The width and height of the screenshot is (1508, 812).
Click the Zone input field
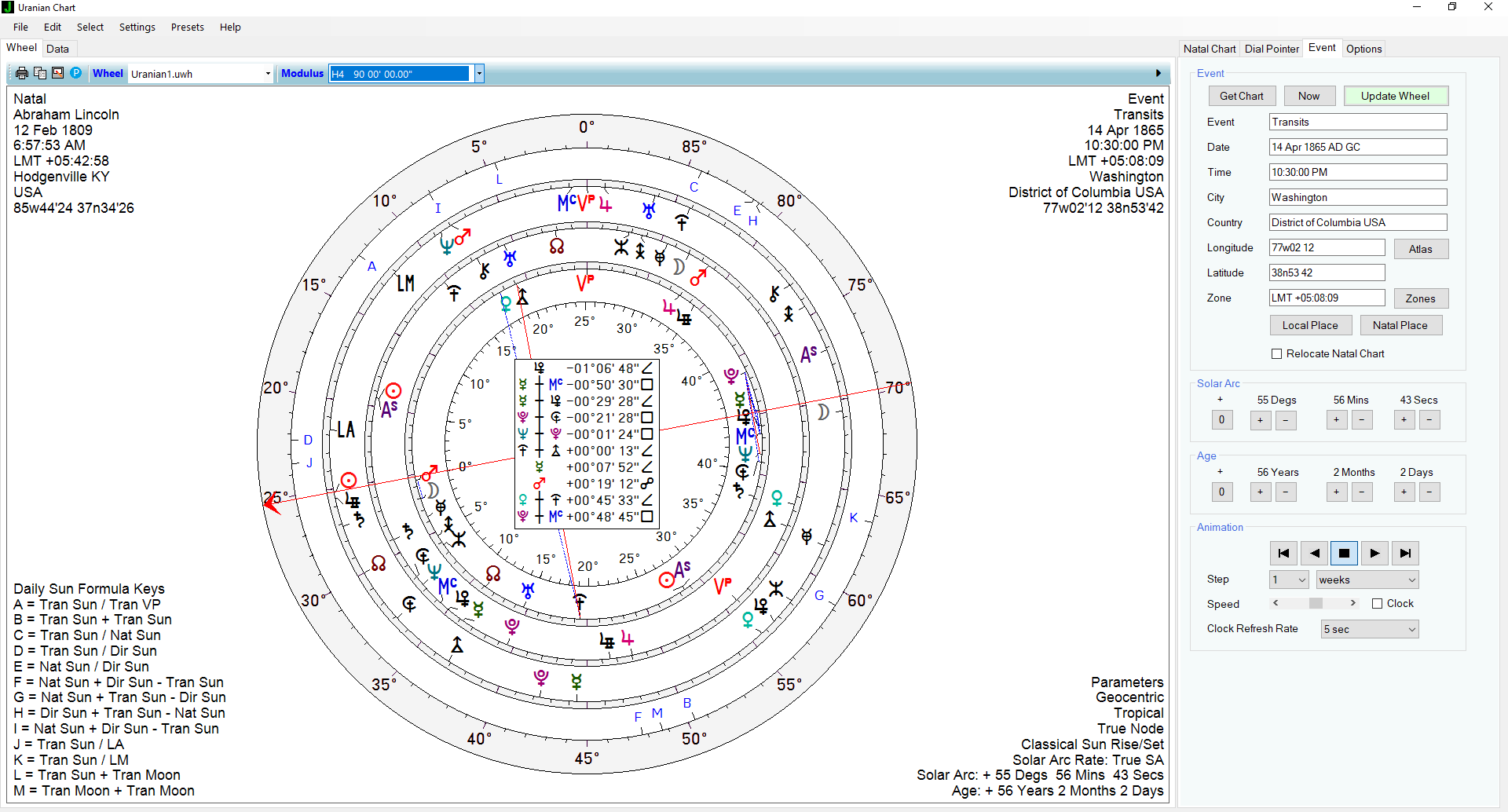tap(1327, 298)
